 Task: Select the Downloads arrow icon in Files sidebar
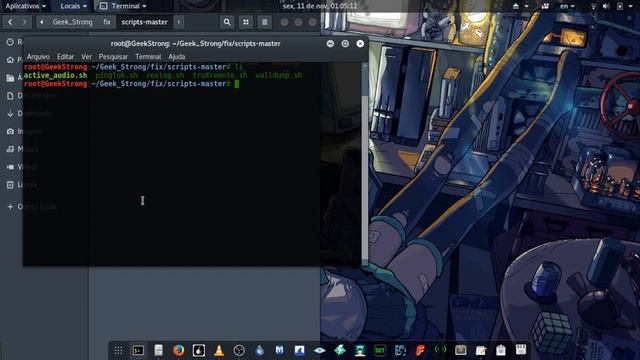10,113
